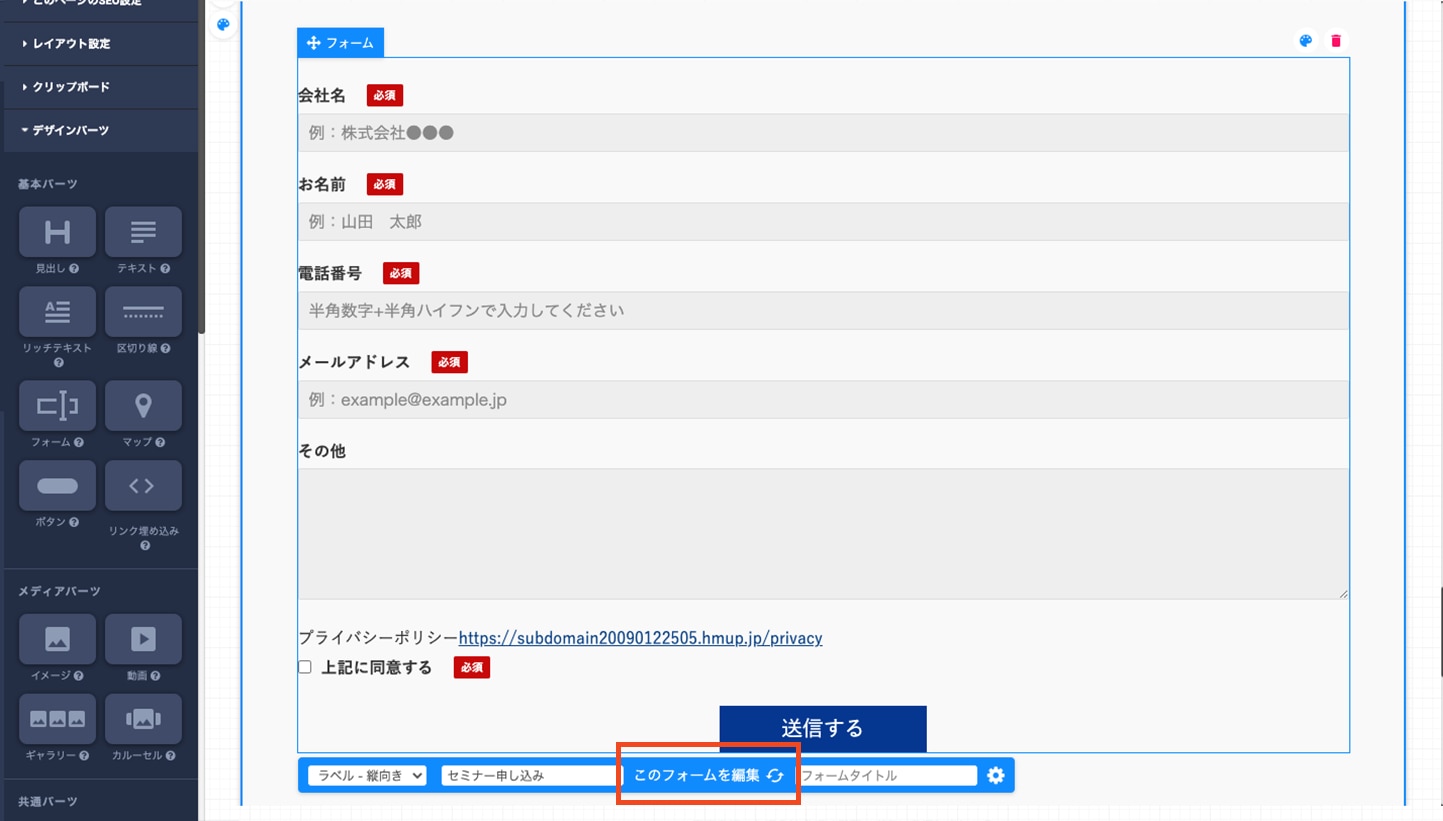Viewport: 1443px width, 821px height.
Task: Collapse the デザインパーツ section
Action: 100,130
